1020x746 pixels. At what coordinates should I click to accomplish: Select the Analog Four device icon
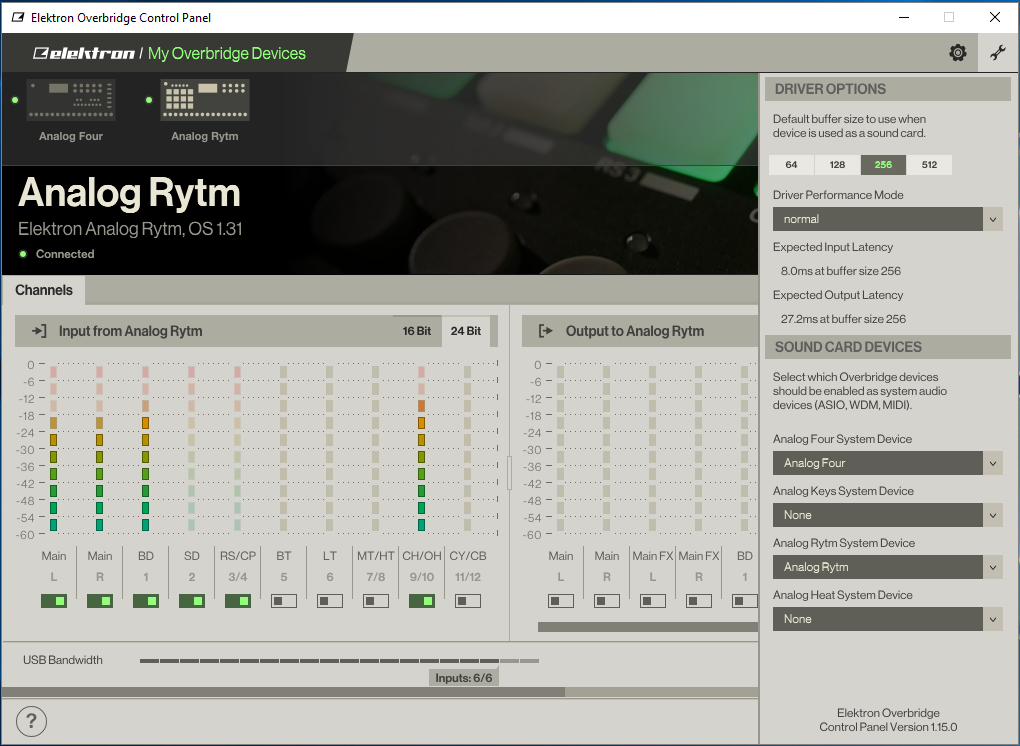click(70, 101)
